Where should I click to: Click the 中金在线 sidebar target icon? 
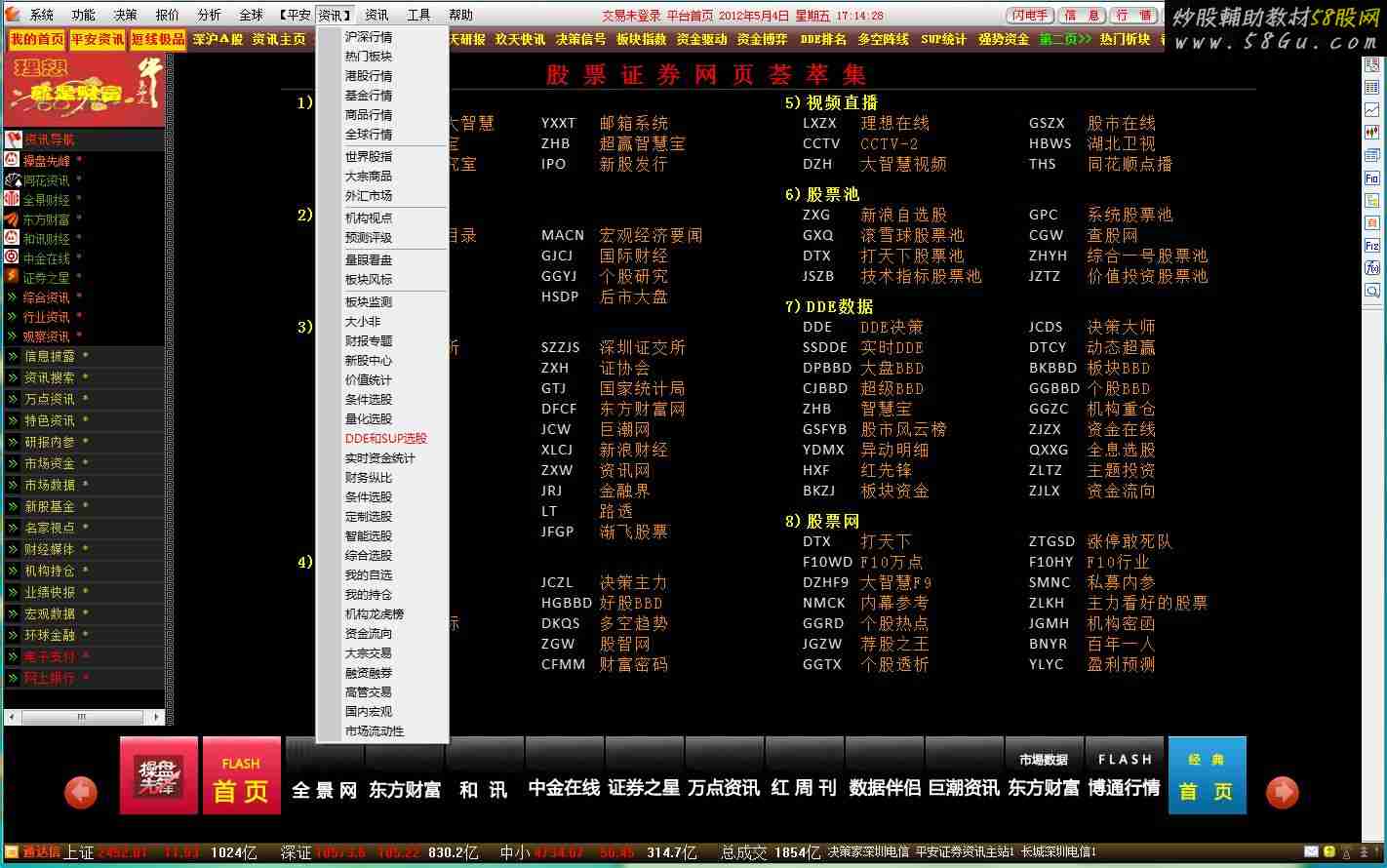click(x=13, y=257)
